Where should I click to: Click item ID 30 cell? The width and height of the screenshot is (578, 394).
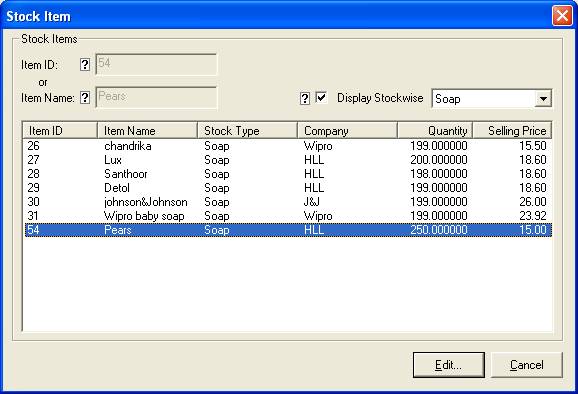34,202
